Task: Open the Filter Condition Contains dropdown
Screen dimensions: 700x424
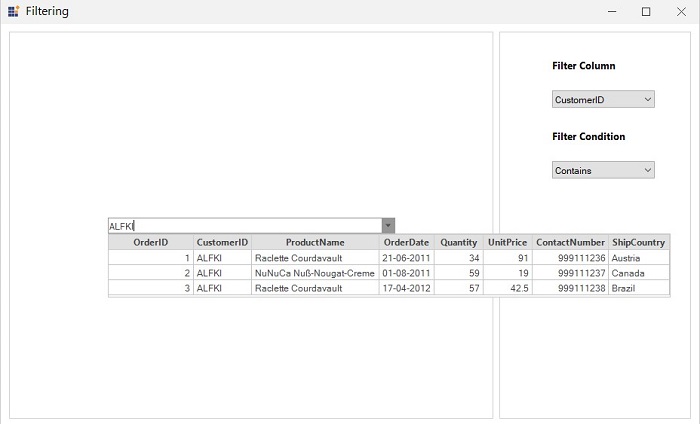Action: 603,170
